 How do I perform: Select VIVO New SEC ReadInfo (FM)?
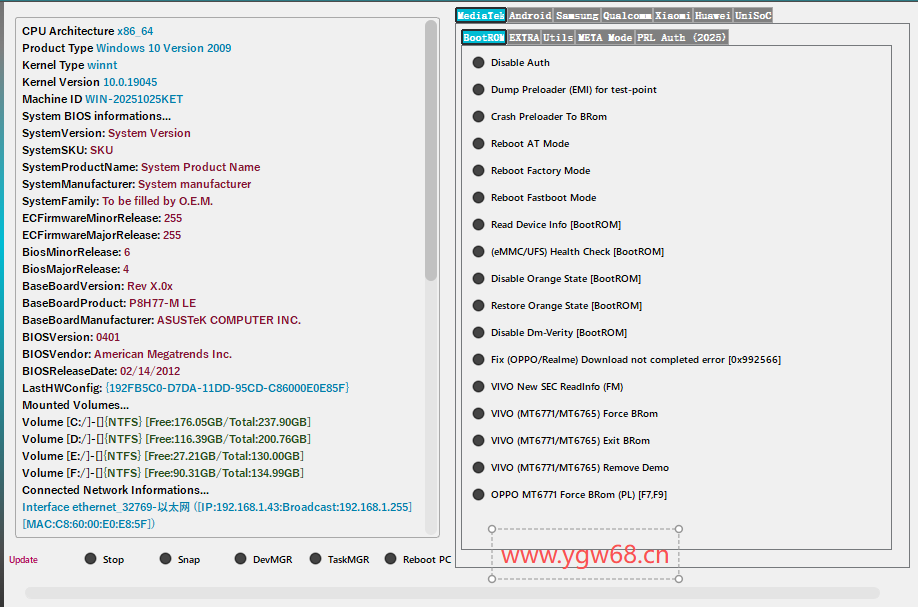point(547,386)
